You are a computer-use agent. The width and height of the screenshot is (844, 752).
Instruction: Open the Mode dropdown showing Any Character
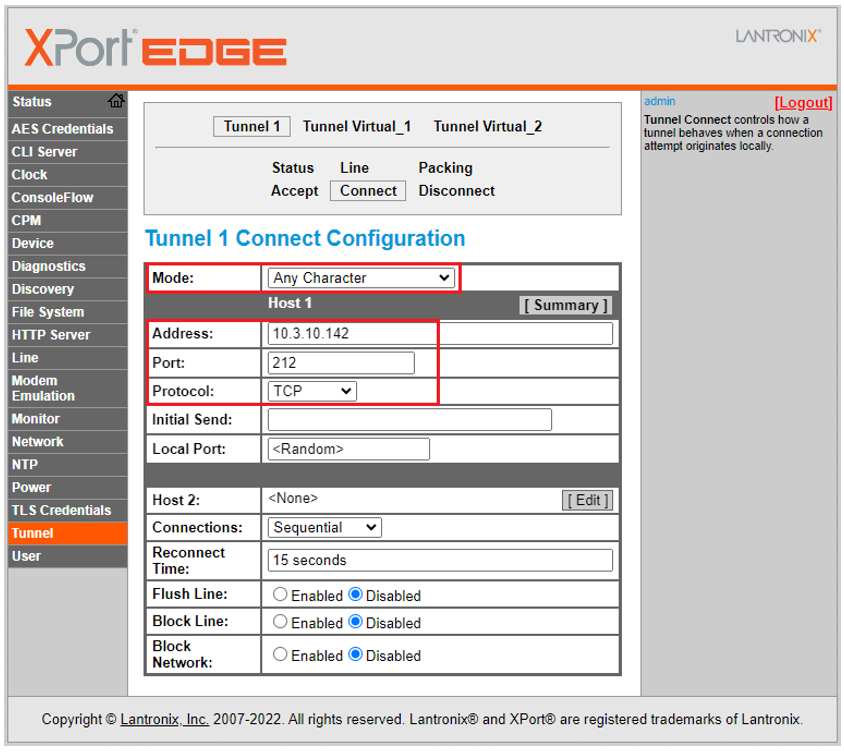coord(361,278)
